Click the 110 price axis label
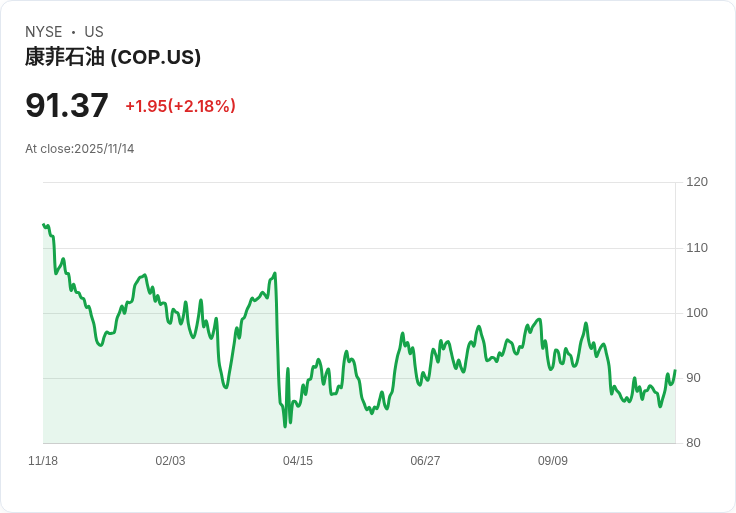736x513 pixels. [697, 248]
